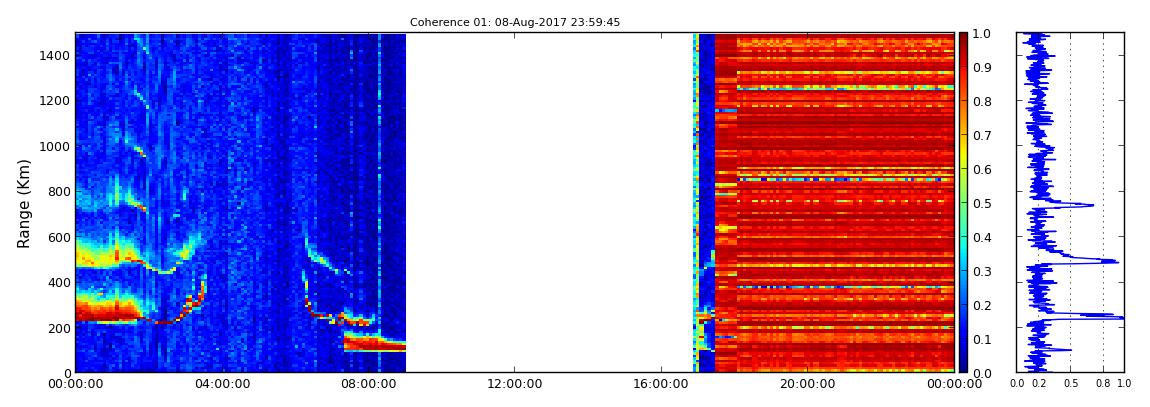Select the "0.4" colorbar tick label

(983, 238)
